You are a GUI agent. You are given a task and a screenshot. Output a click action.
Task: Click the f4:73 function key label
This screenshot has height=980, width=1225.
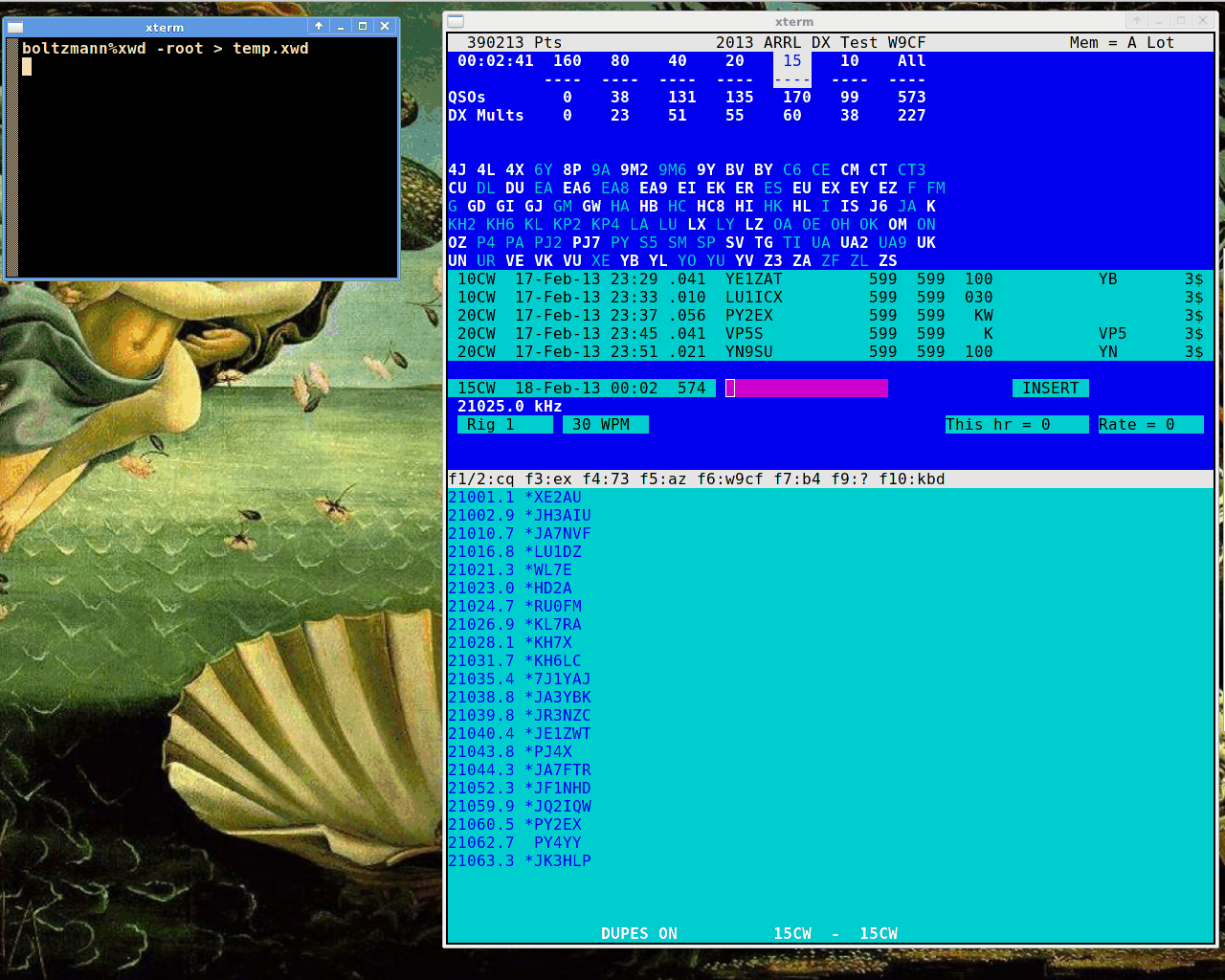(606, 479)
